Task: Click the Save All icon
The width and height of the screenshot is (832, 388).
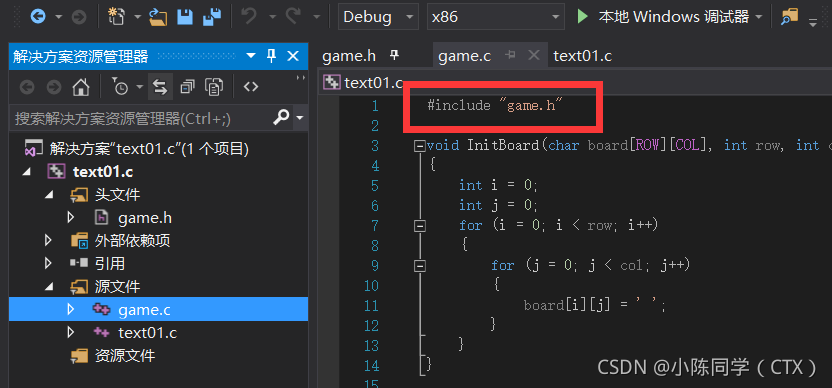Action: click(212, 17)
